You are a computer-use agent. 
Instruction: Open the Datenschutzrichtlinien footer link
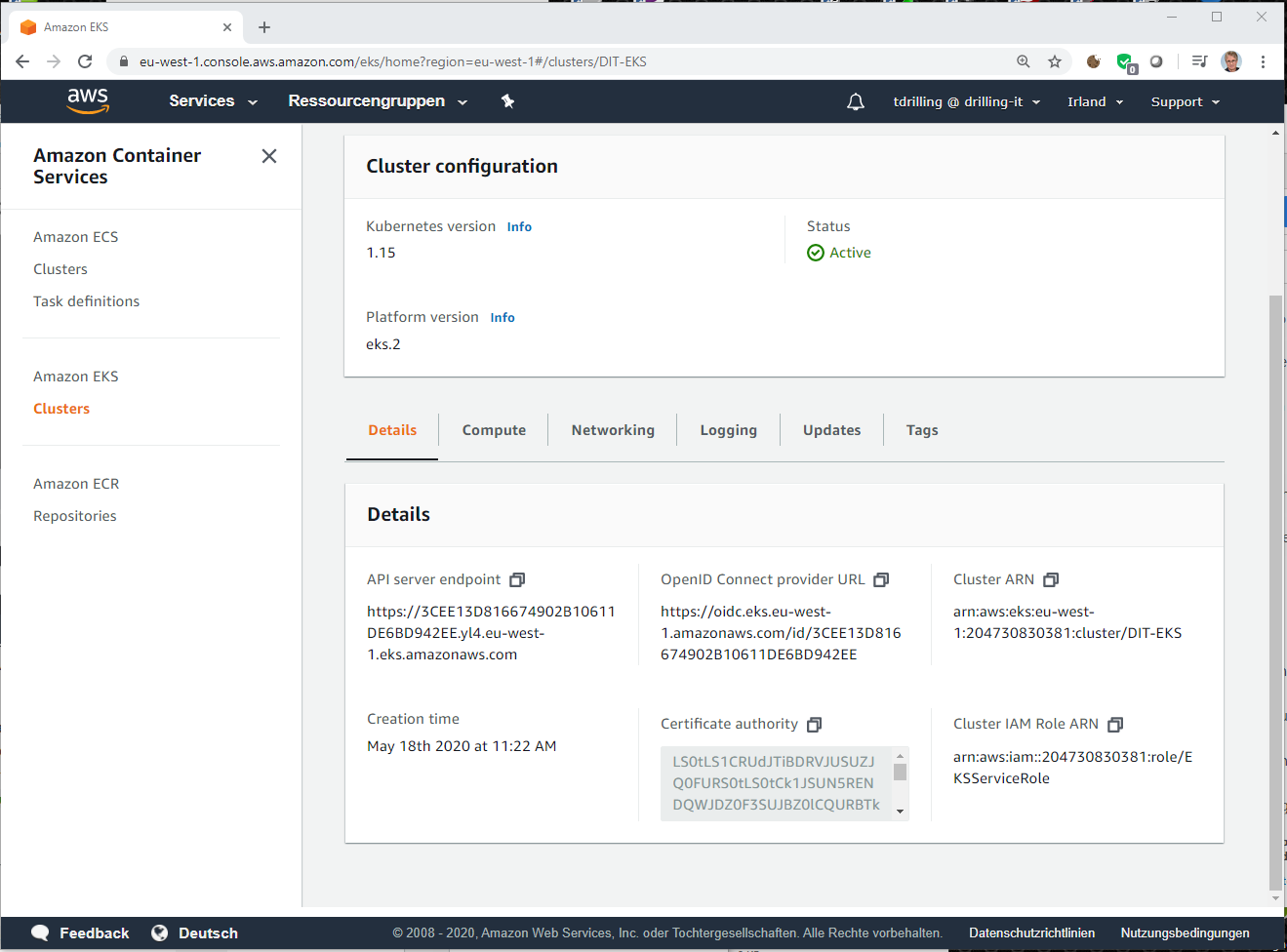pos(1032,933)
